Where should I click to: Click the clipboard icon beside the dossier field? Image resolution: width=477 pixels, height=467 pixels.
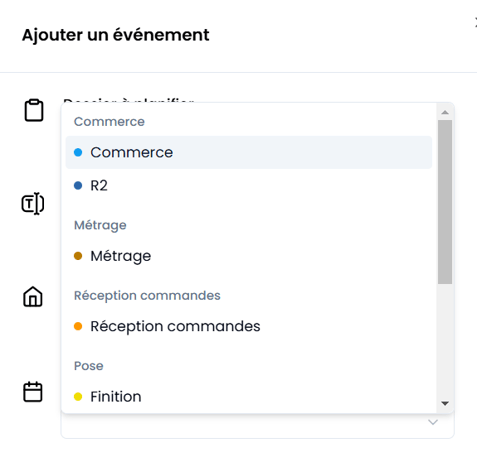tap(34, 110)
